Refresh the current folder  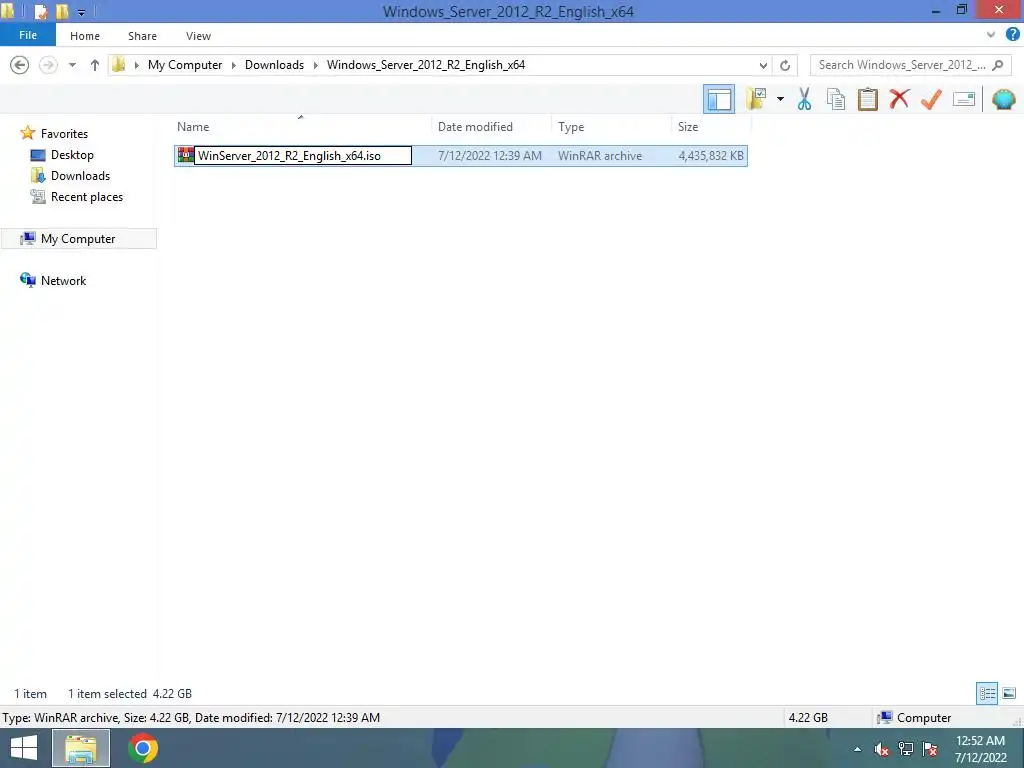tap(785, 65)
